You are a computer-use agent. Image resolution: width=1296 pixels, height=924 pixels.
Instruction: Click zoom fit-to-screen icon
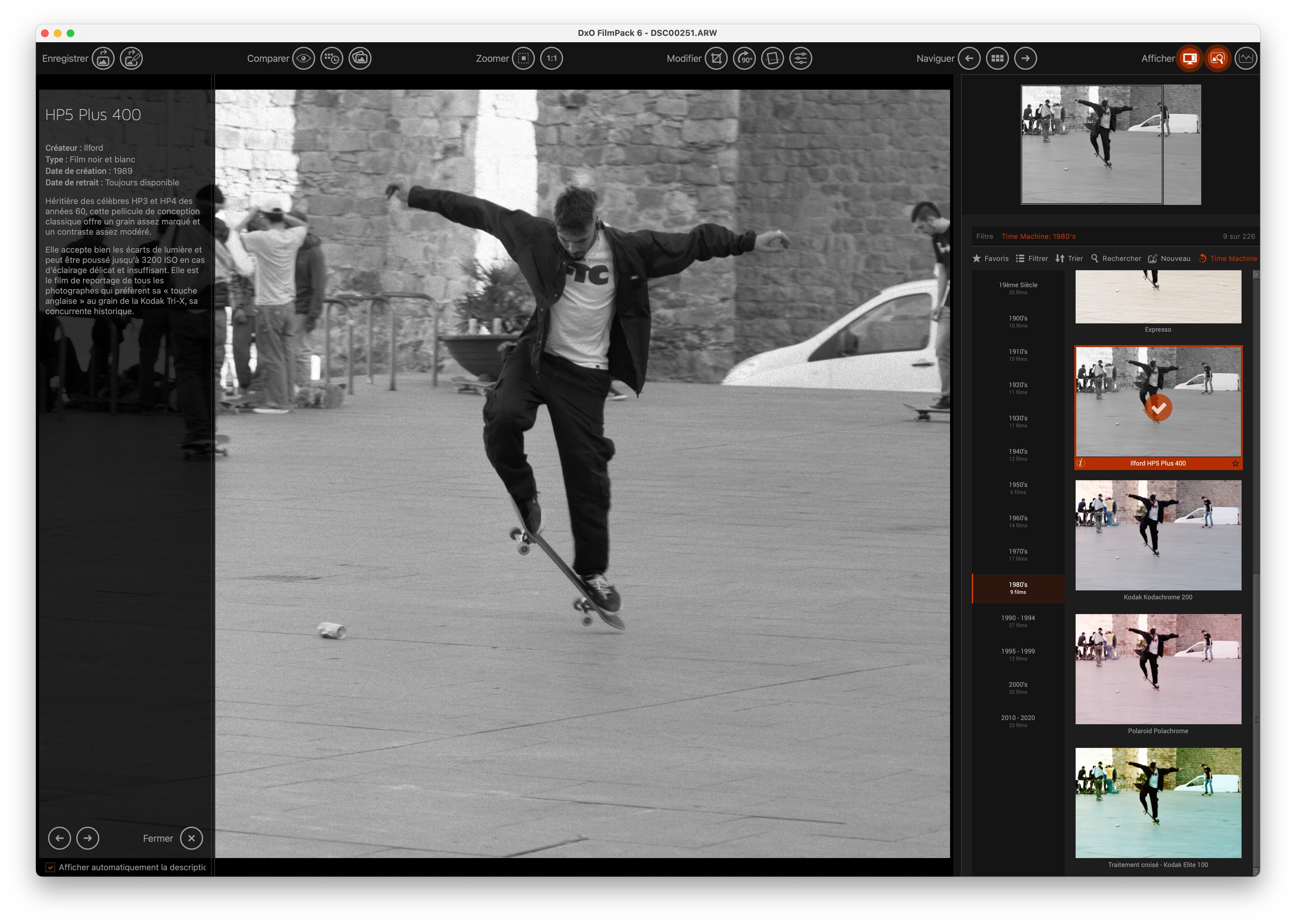523,58
